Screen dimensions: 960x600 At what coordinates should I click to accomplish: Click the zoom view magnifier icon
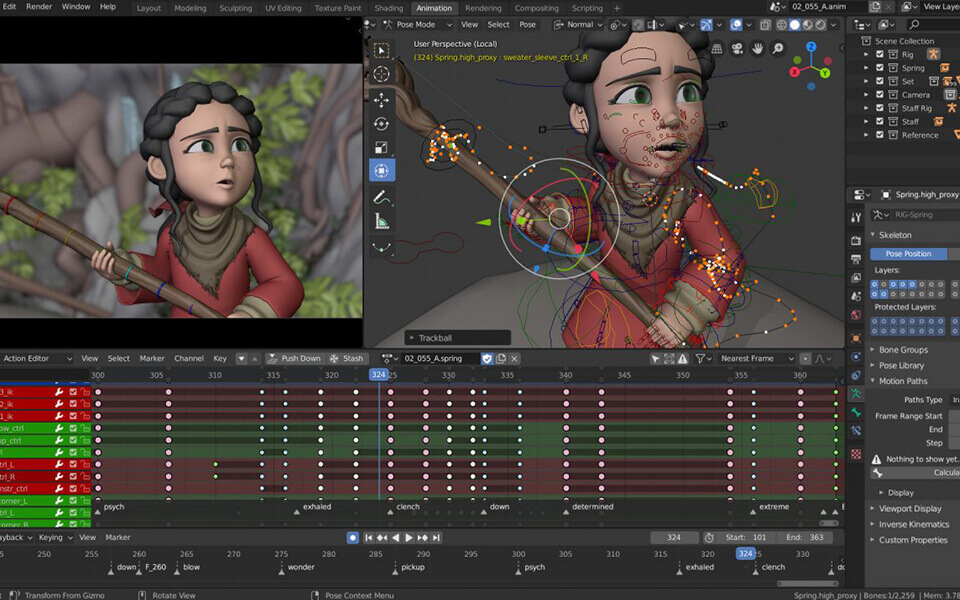click(778, 49)
